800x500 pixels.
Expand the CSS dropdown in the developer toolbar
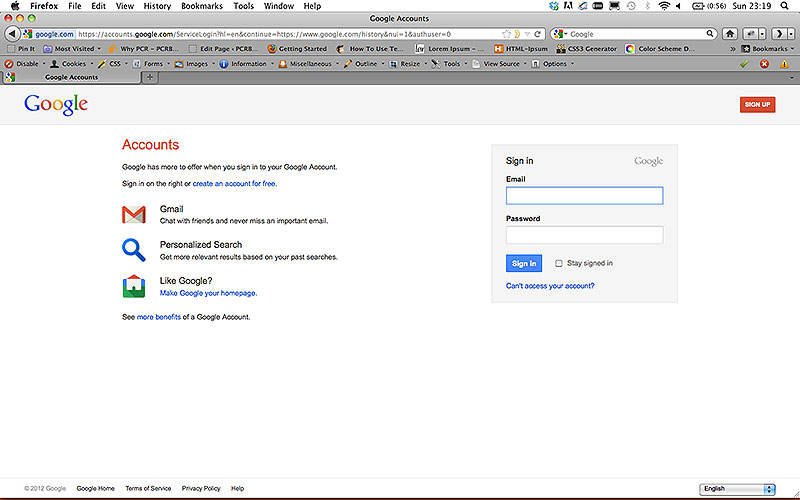(113, 64)
